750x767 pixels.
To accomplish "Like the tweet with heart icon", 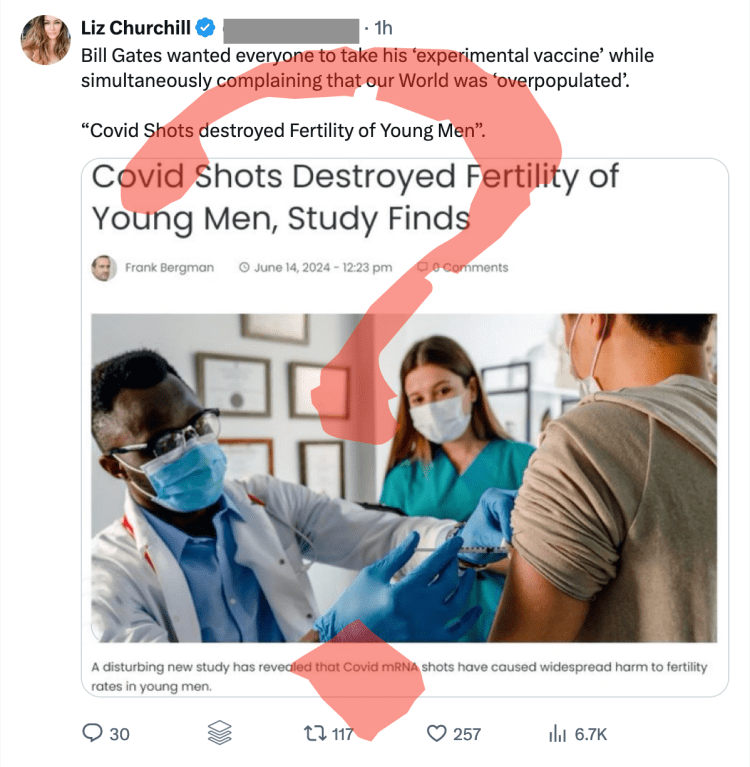I will (x=436, y=734).
